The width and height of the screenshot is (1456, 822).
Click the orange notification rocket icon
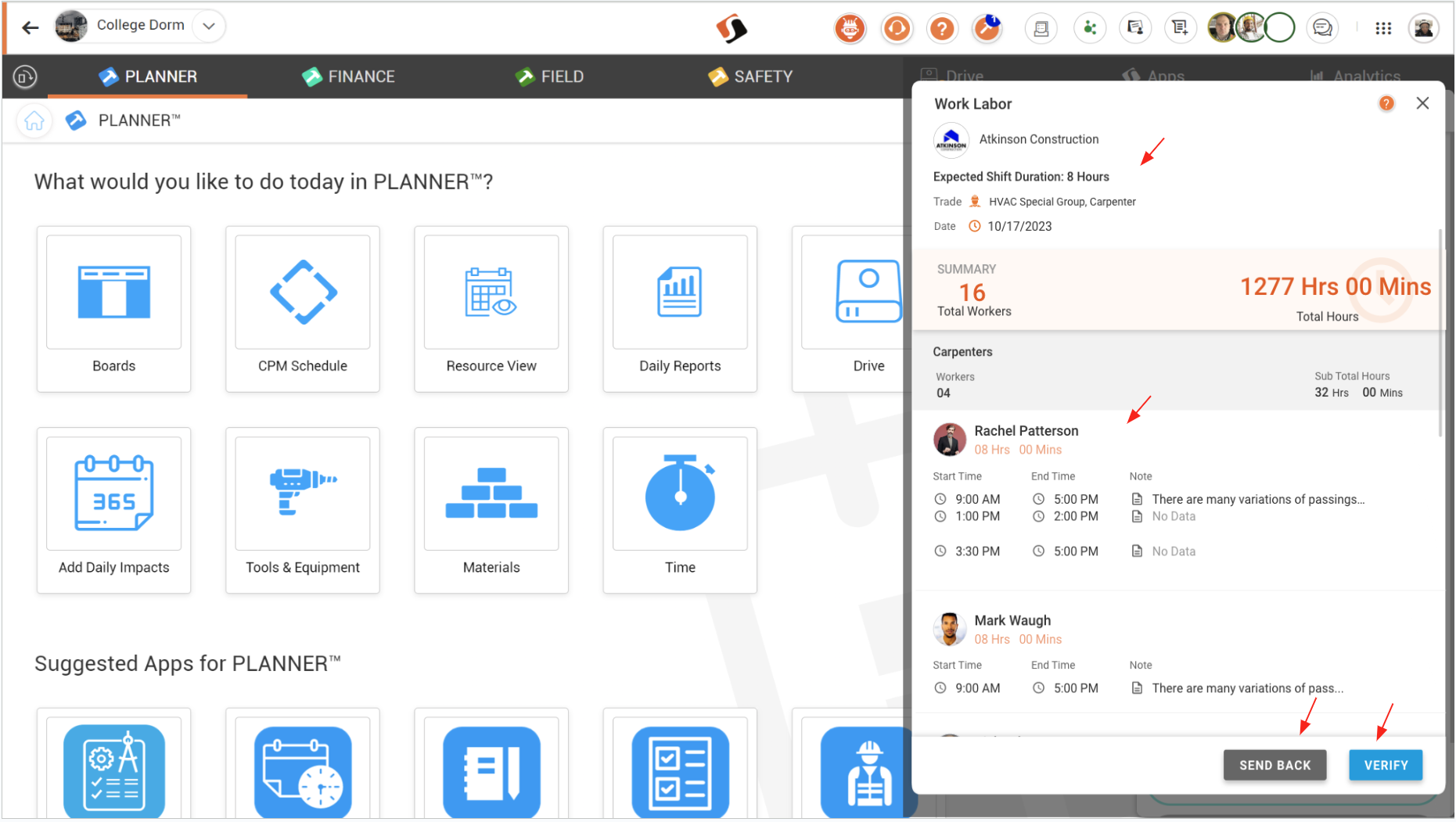[x=987, y=29]
